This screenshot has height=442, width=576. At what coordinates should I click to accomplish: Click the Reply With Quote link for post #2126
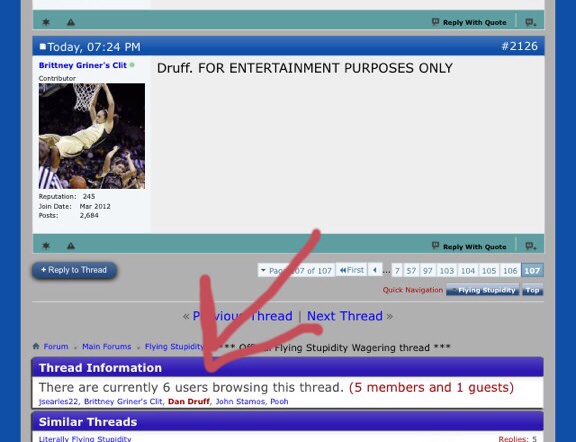point(469,246)
